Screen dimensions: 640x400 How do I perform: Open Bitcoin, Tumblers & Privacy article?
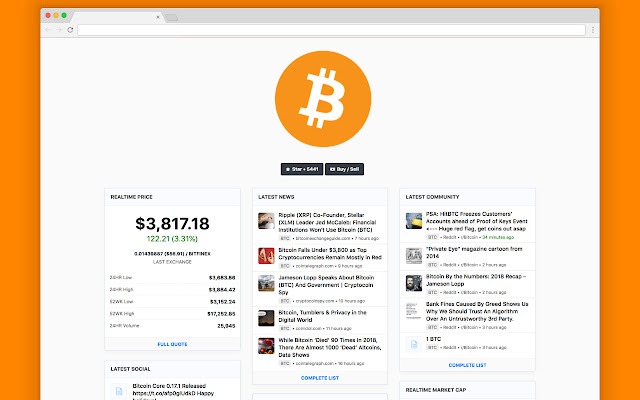(x=322, y=316)
